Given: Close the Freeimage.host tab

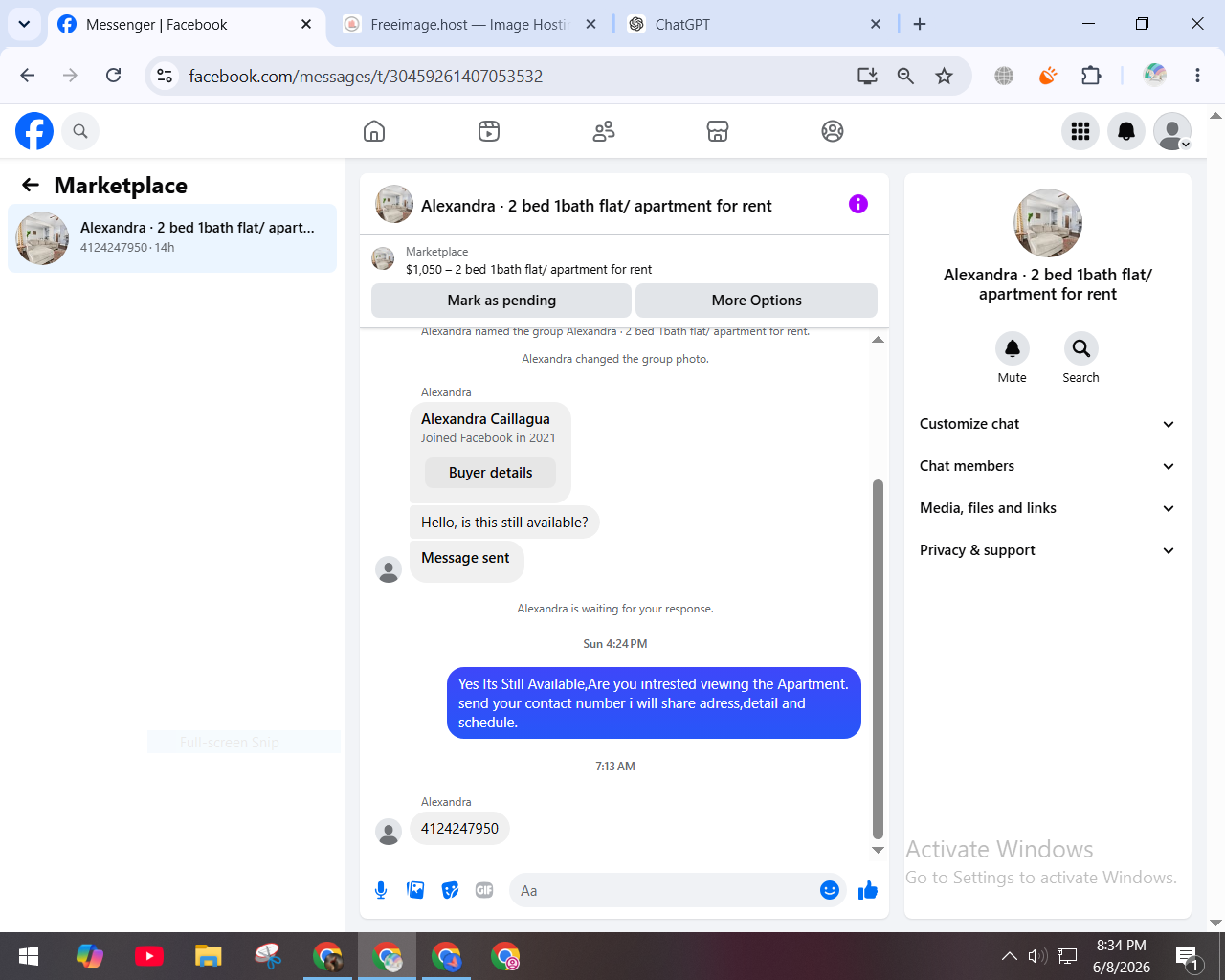Looking at the screenshot, I should coord(591,24).
